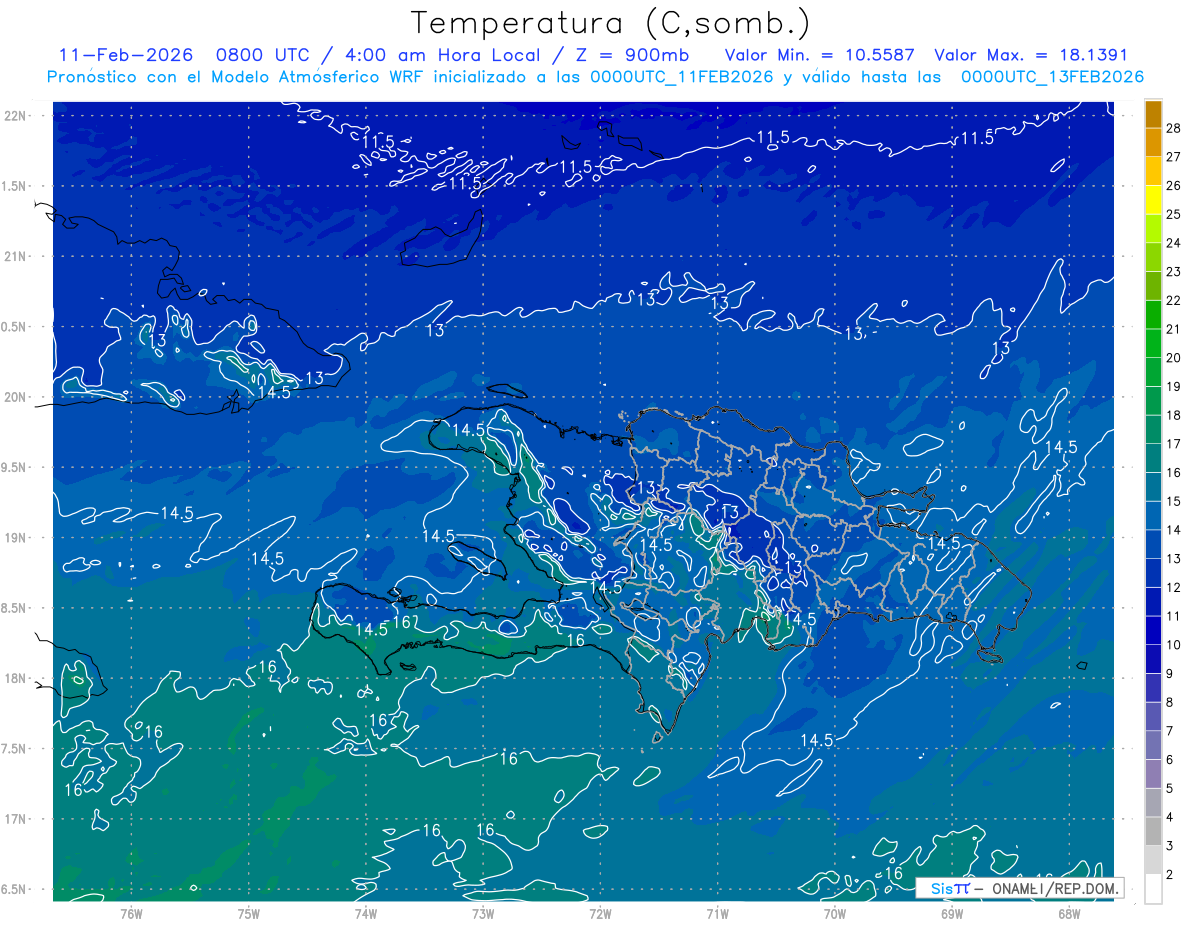
Task: Click the '74W' longitude label
Action: (366, 912)
